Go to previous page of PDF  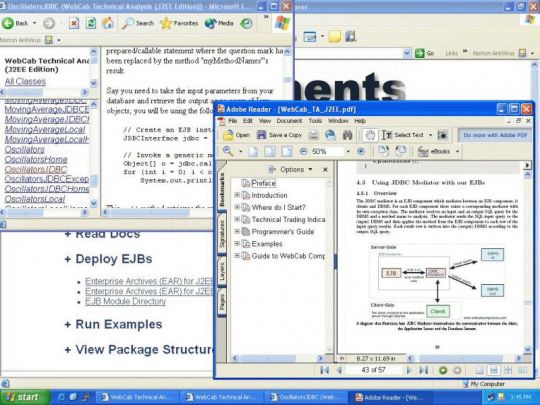[x=340, y=370]
